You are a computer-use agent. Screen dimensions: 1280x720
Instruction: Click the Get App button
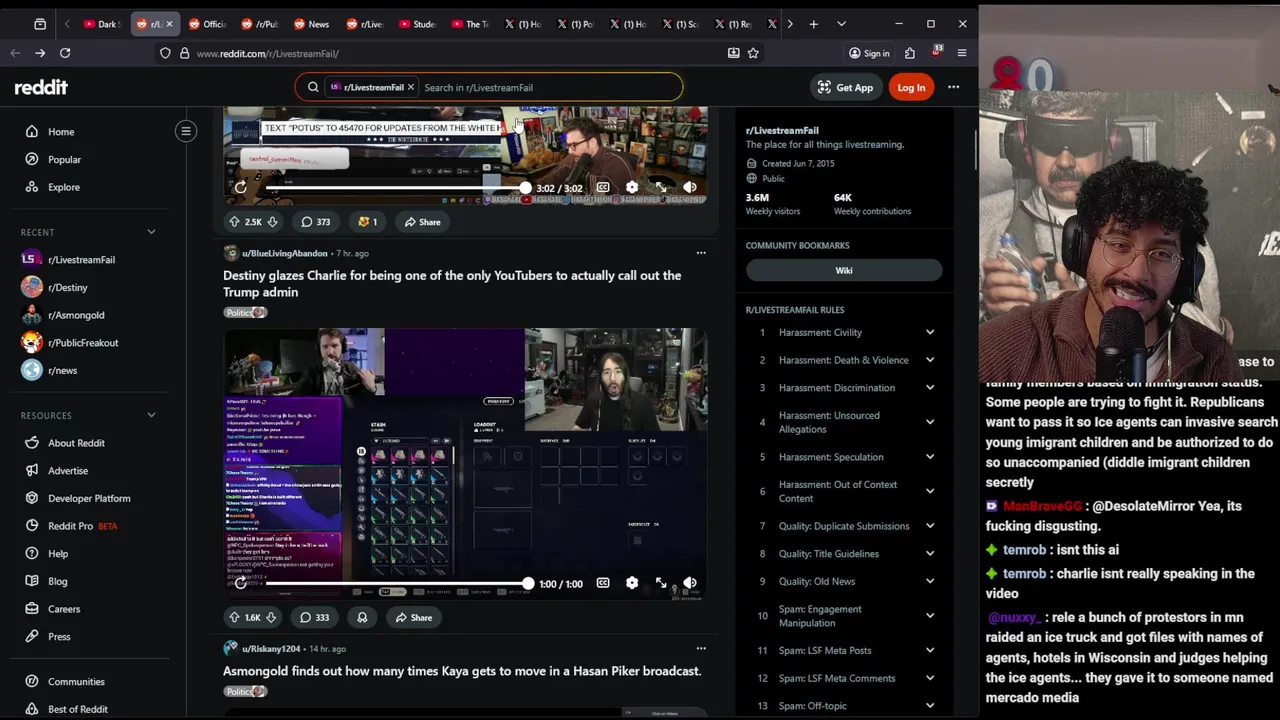tap(845, 88)
